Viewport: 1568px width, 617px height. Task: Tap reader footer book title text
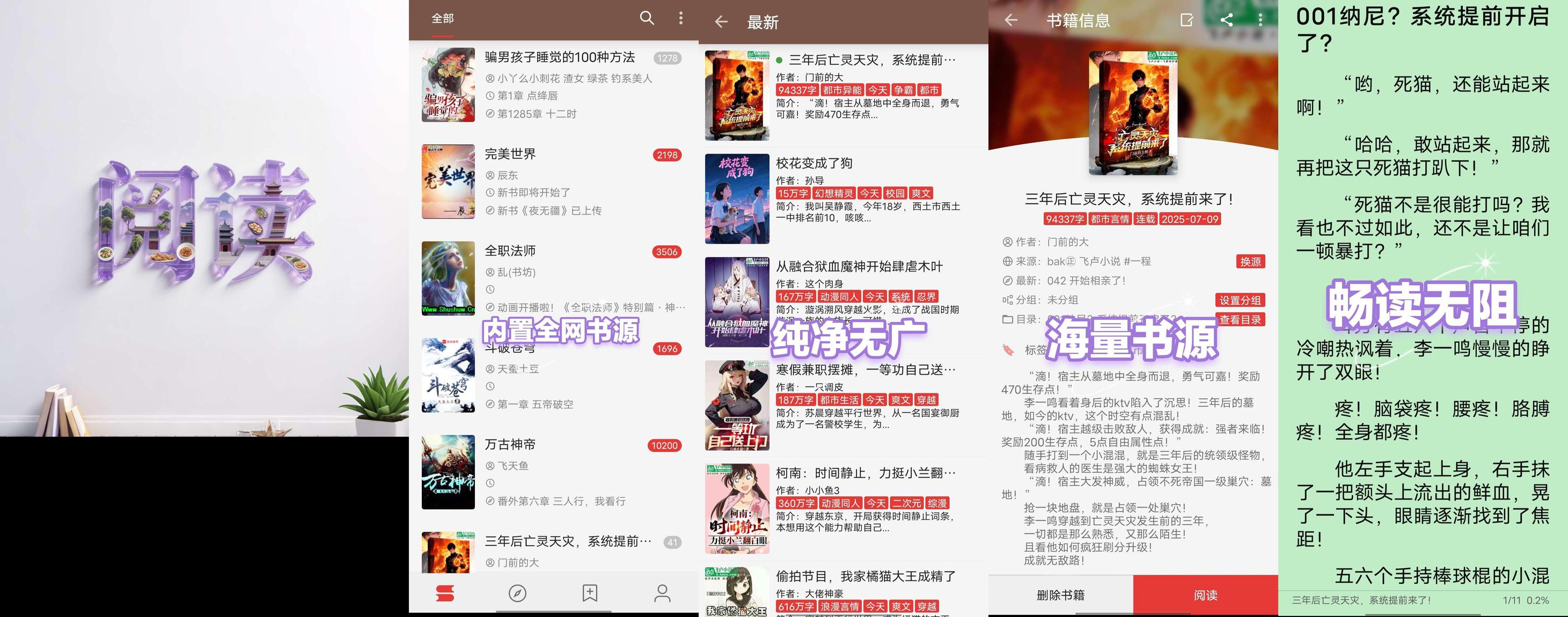tap(1361, 600)
